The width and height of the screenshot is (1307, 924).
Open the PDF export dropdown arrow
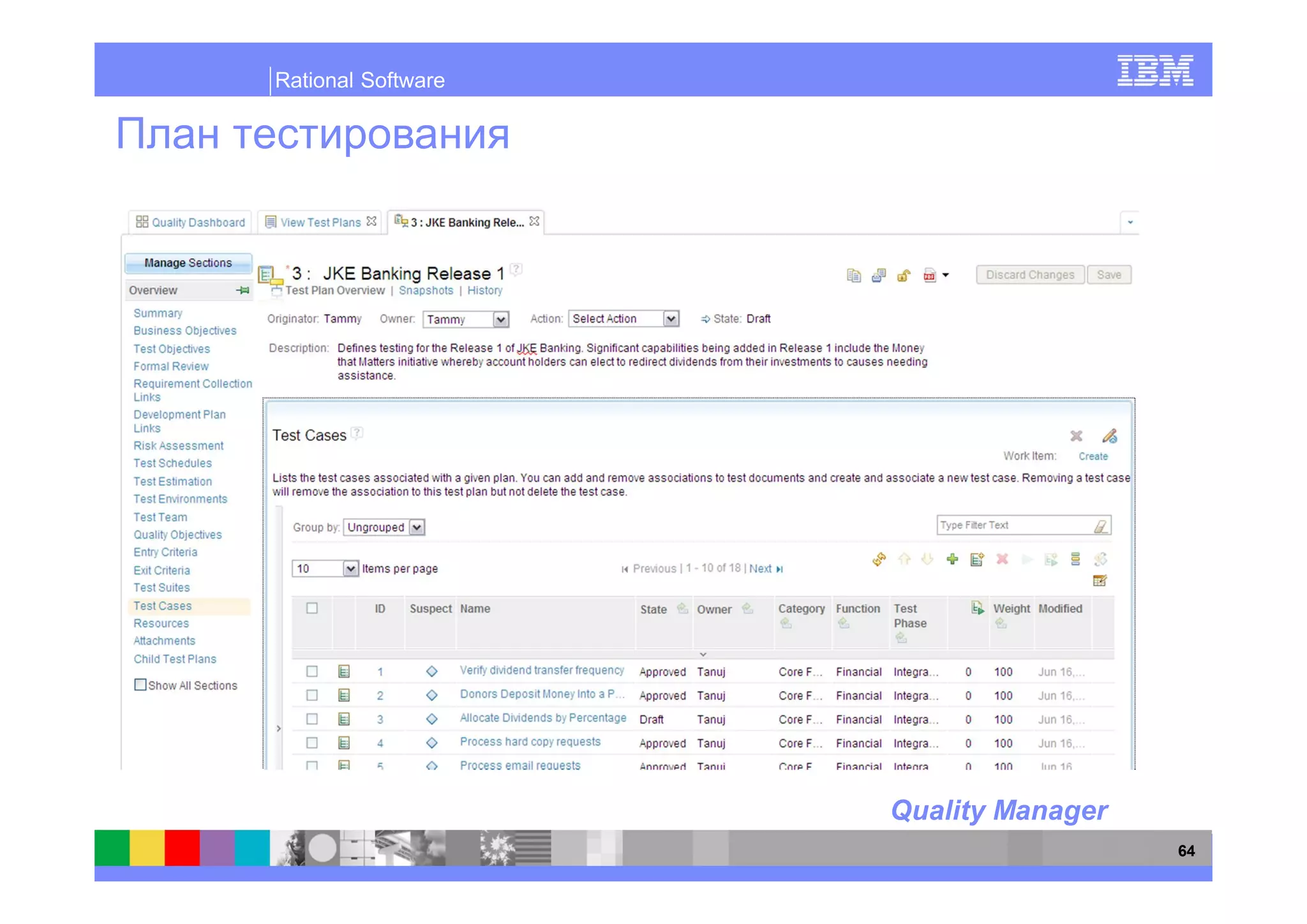point(946,276)
